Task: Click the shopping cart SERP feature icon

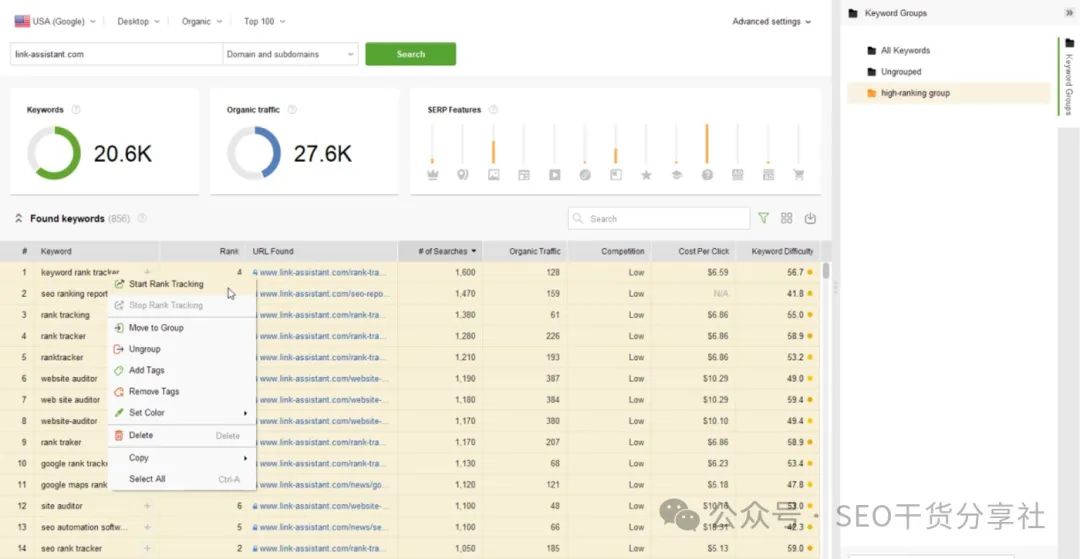Action: click(x=799, y=175)
